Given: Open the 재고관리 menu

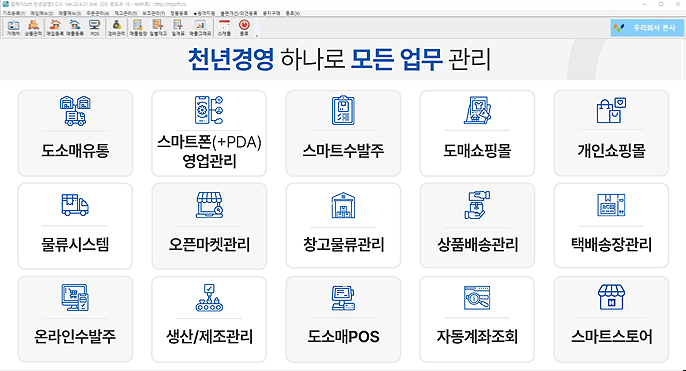Looking at the screenshot, I should [x=126, y=14].
